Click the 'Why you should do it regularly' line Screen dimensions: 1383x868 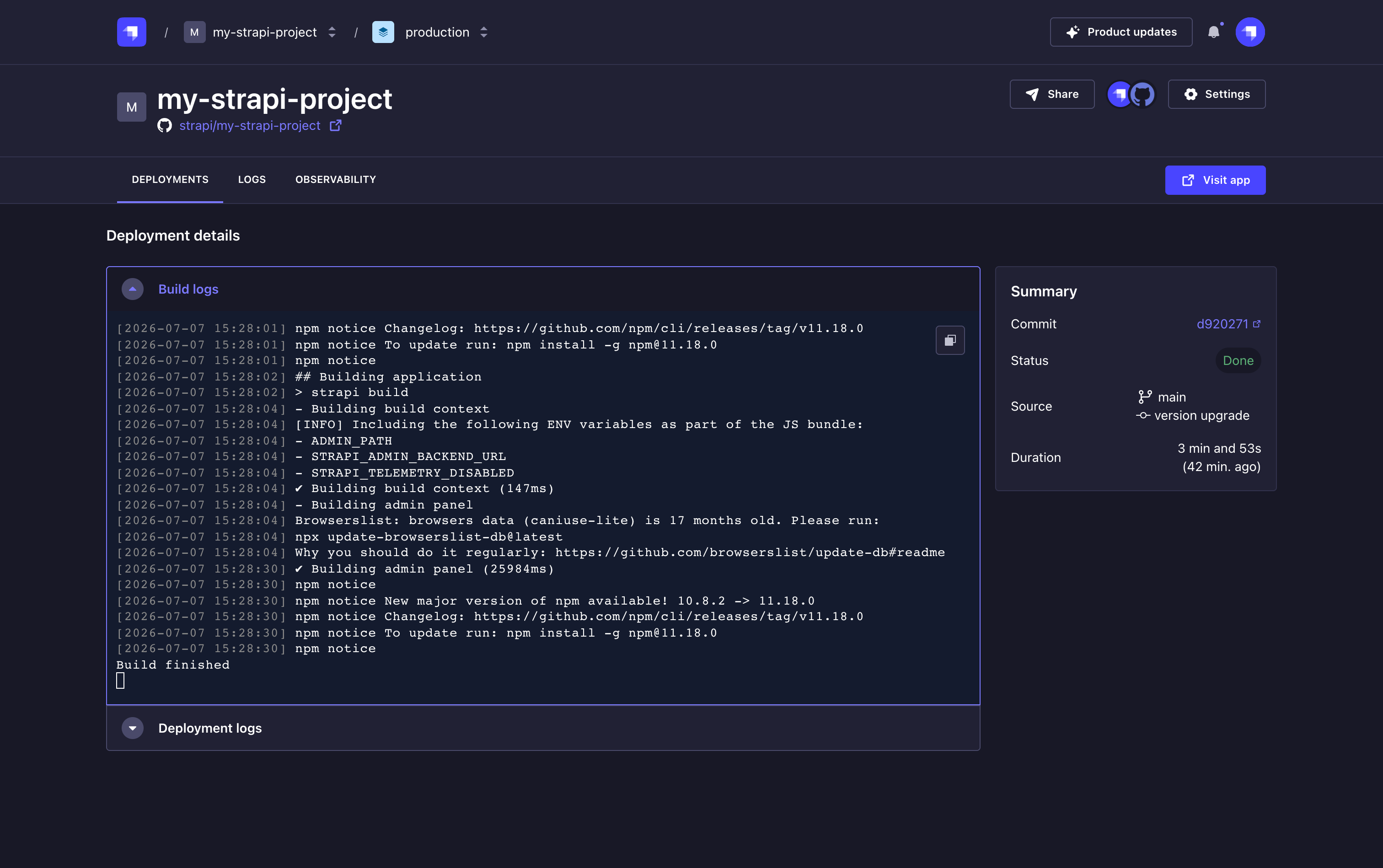[620, 553]
